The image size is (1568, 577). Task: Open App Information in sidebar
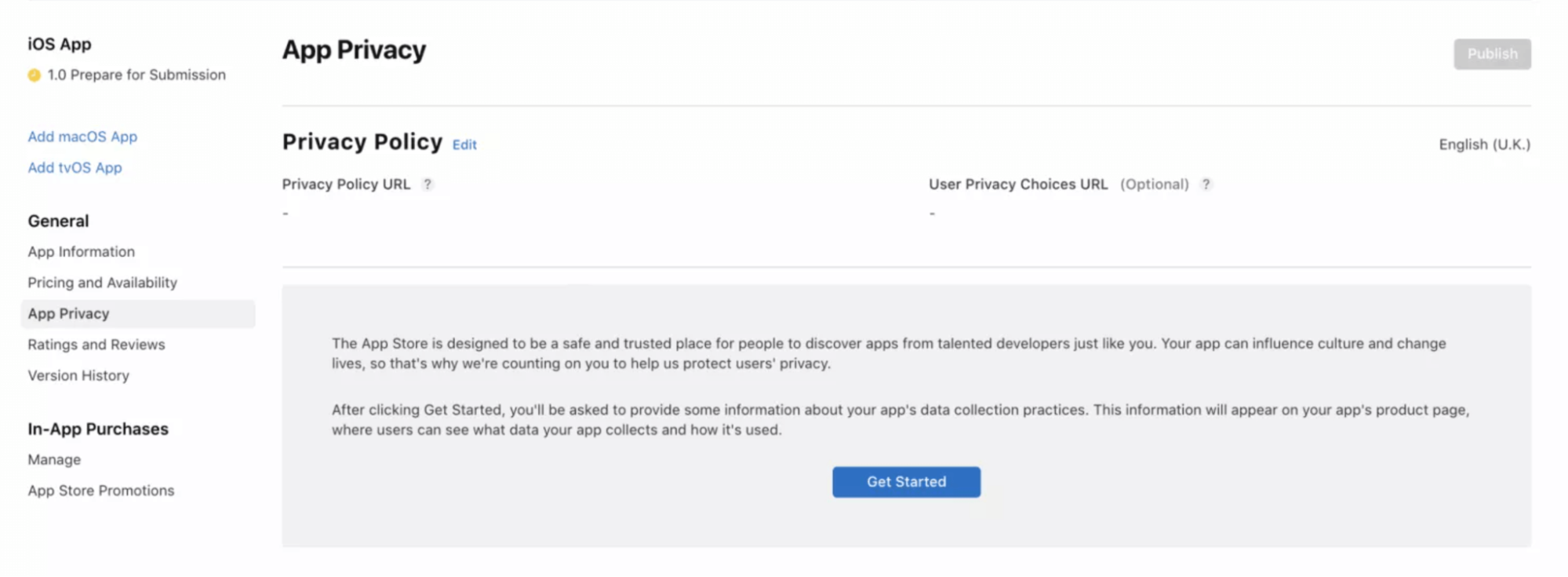coord(82,252)
